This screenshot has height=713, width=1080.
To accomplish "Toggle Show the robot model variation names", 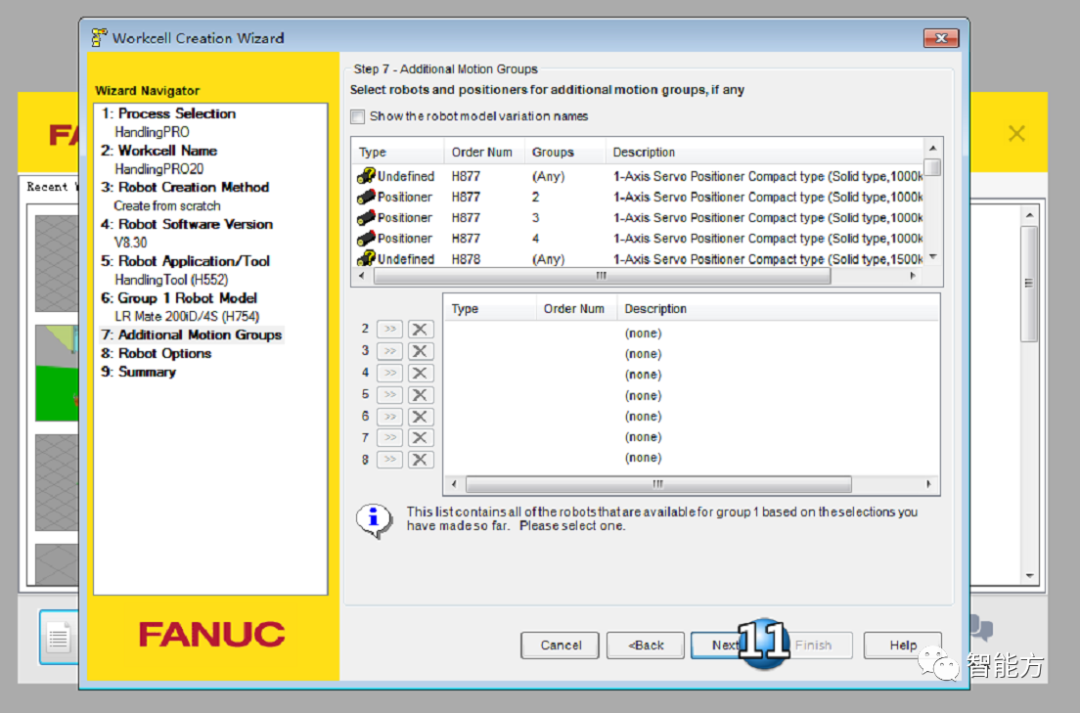I will click(x=357, y=116).
